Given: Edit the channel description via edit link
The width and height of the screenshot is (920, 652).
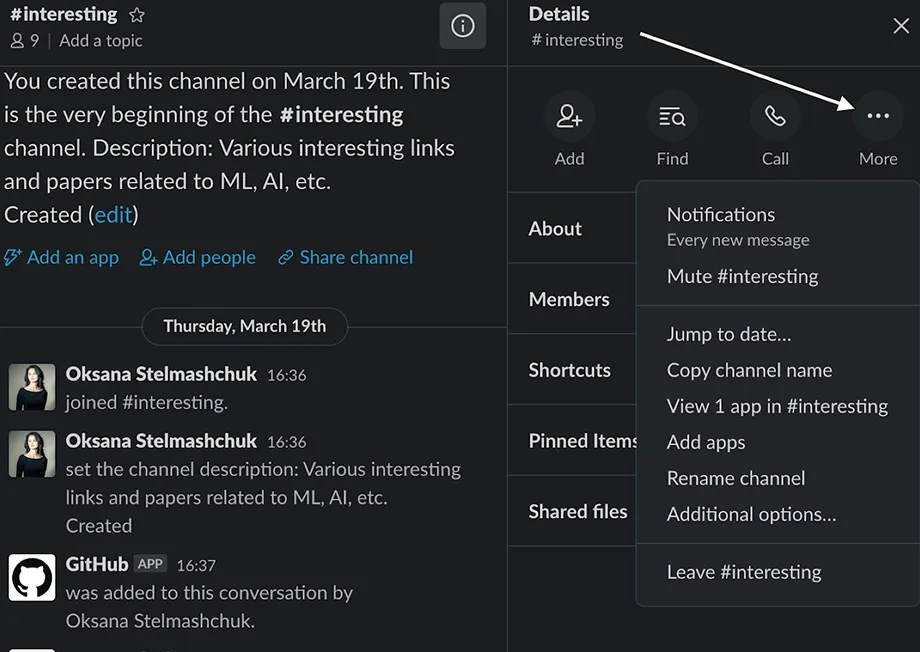Looking at the screenshot, I should [113, 214].
